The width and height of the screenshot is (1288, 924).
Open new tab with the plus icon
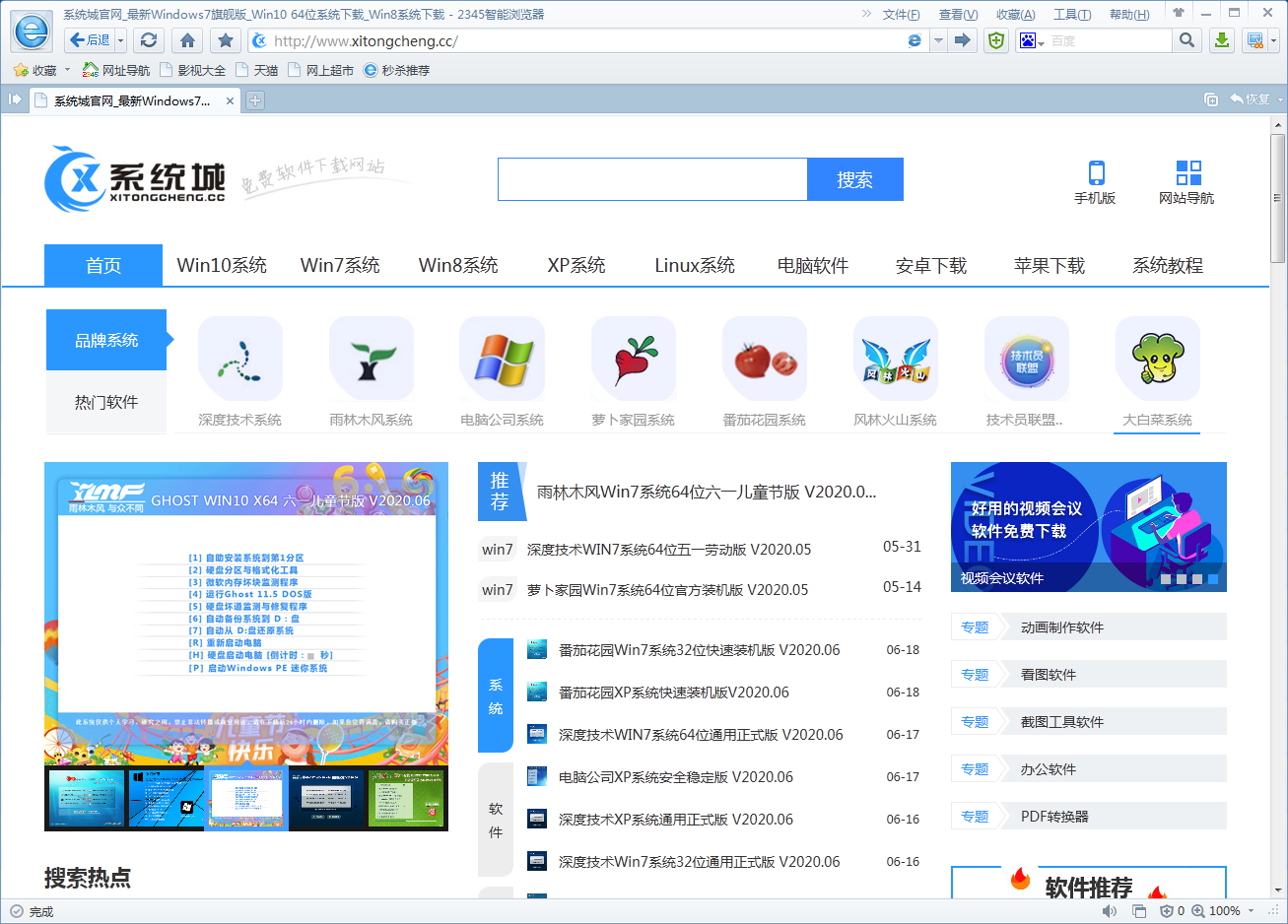pyautogui.click(x=255, y=100)
